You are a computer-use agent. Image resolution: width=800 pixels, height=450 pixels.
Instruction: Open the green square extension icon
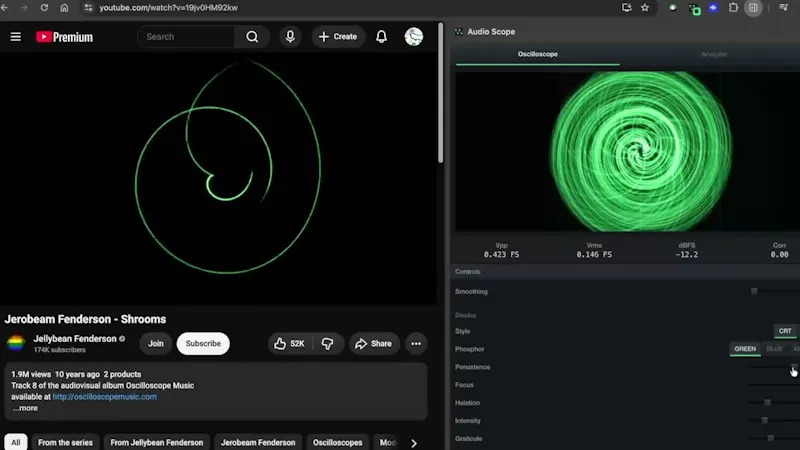[x=694, y=9]
